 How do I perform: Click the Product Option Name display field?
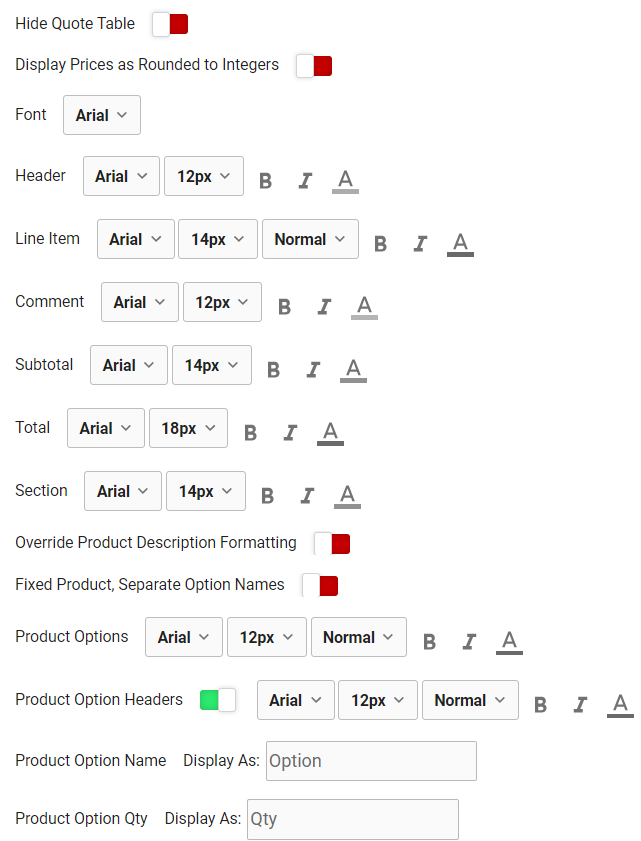point(370,761)
